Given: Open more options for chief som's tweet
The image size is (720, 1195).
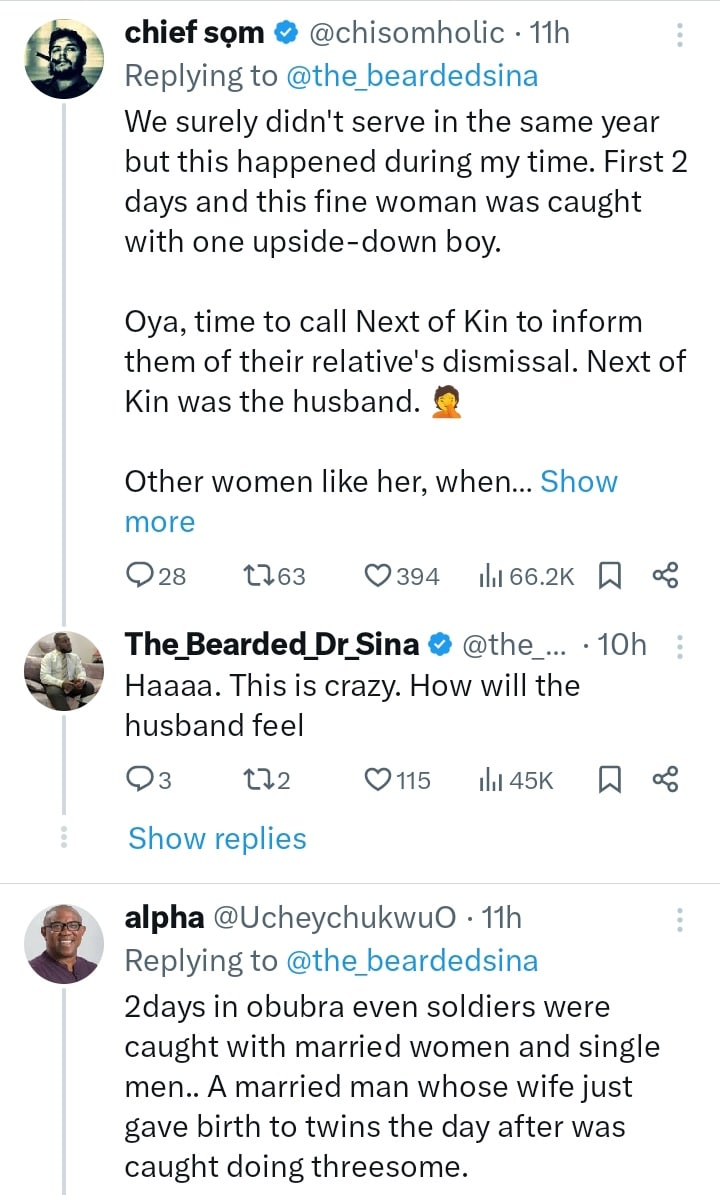Looking at the screenshot, I should point(680,35).
